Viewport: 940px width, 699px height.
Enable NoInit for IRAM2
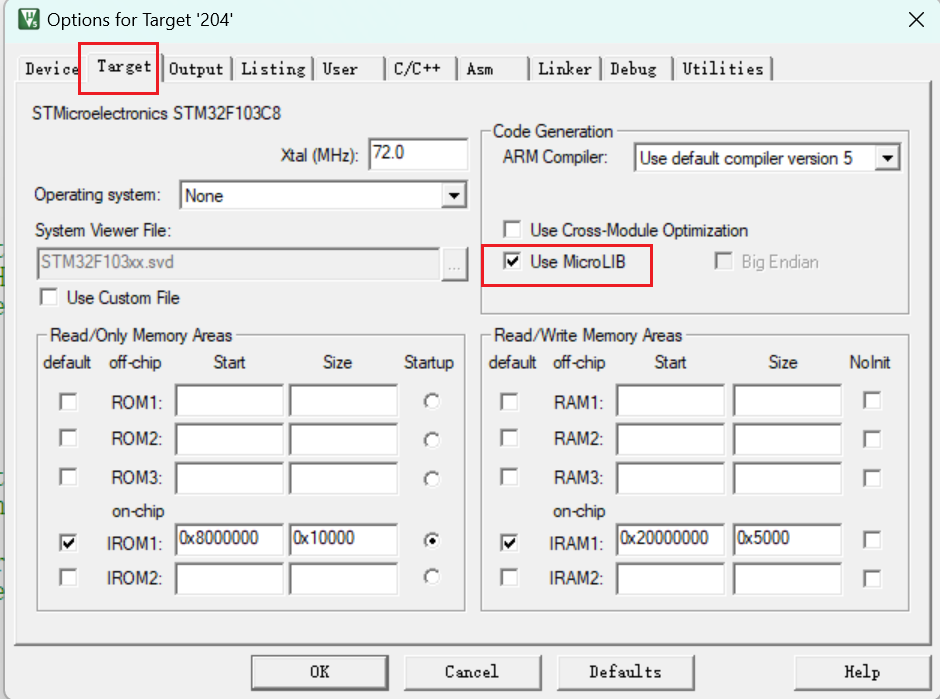tap(872, 579)
